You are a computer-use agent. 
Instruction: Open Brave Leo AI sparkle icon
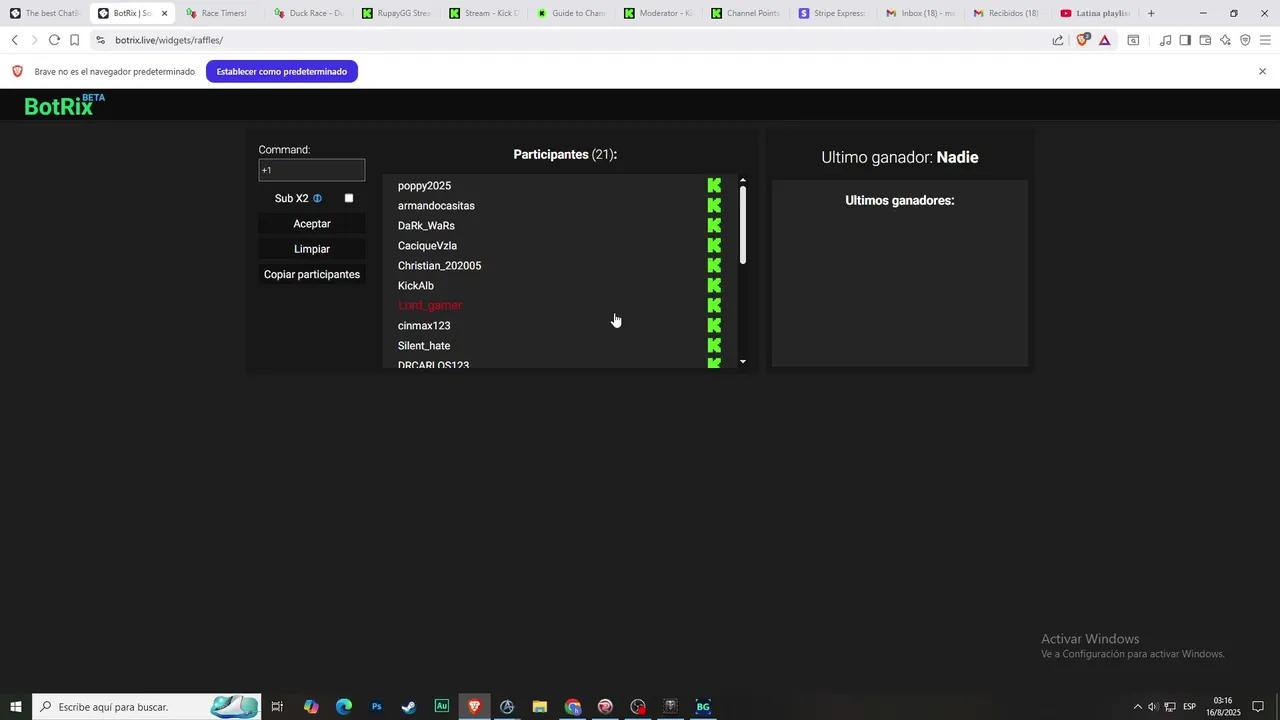pos(1225,40)
